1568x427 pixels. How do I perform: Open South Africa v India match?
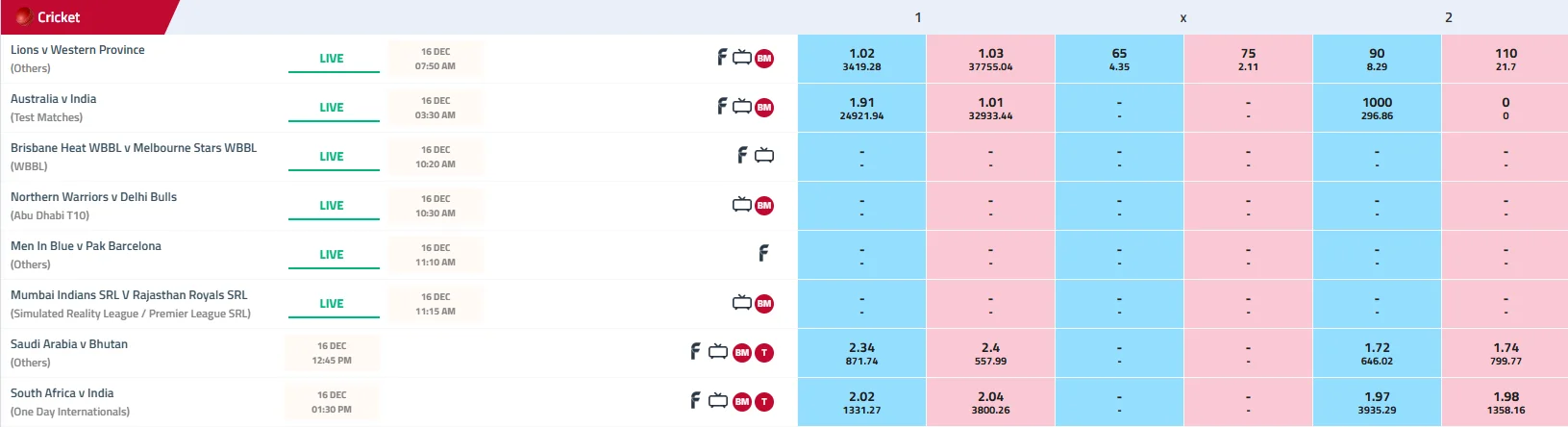(x=62, y=393)
